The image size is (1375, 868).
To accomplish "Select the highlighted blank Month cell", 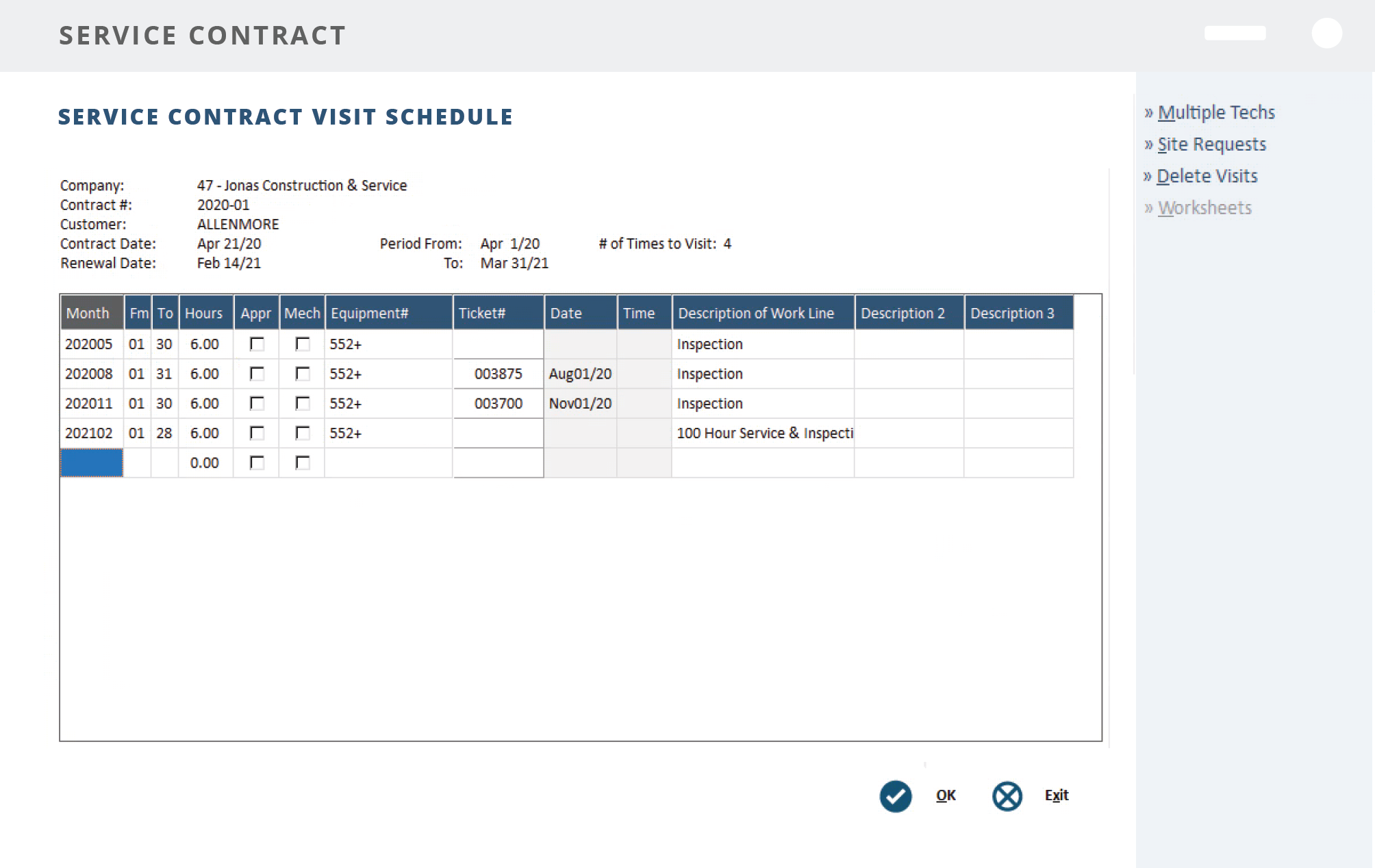I will (91, 463).
